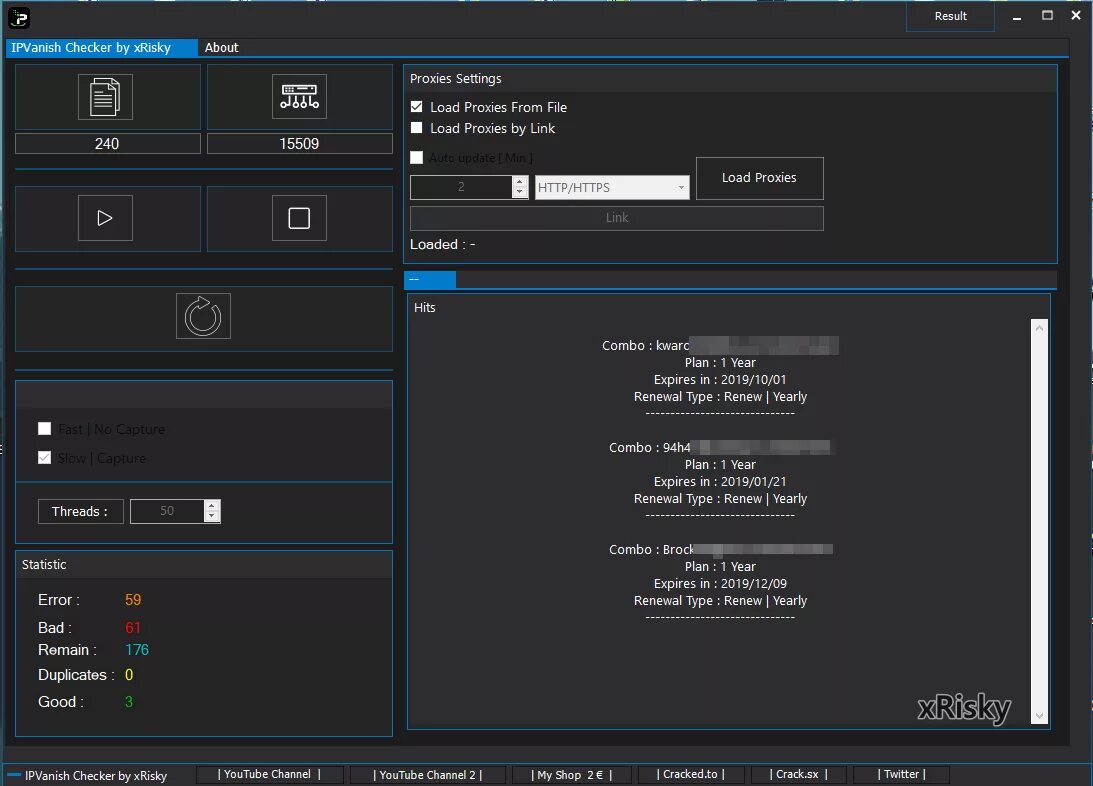The height and width of the screenshot is (786, 1093).
Task: Click the app logo icon in title bar
Action: 19,17
